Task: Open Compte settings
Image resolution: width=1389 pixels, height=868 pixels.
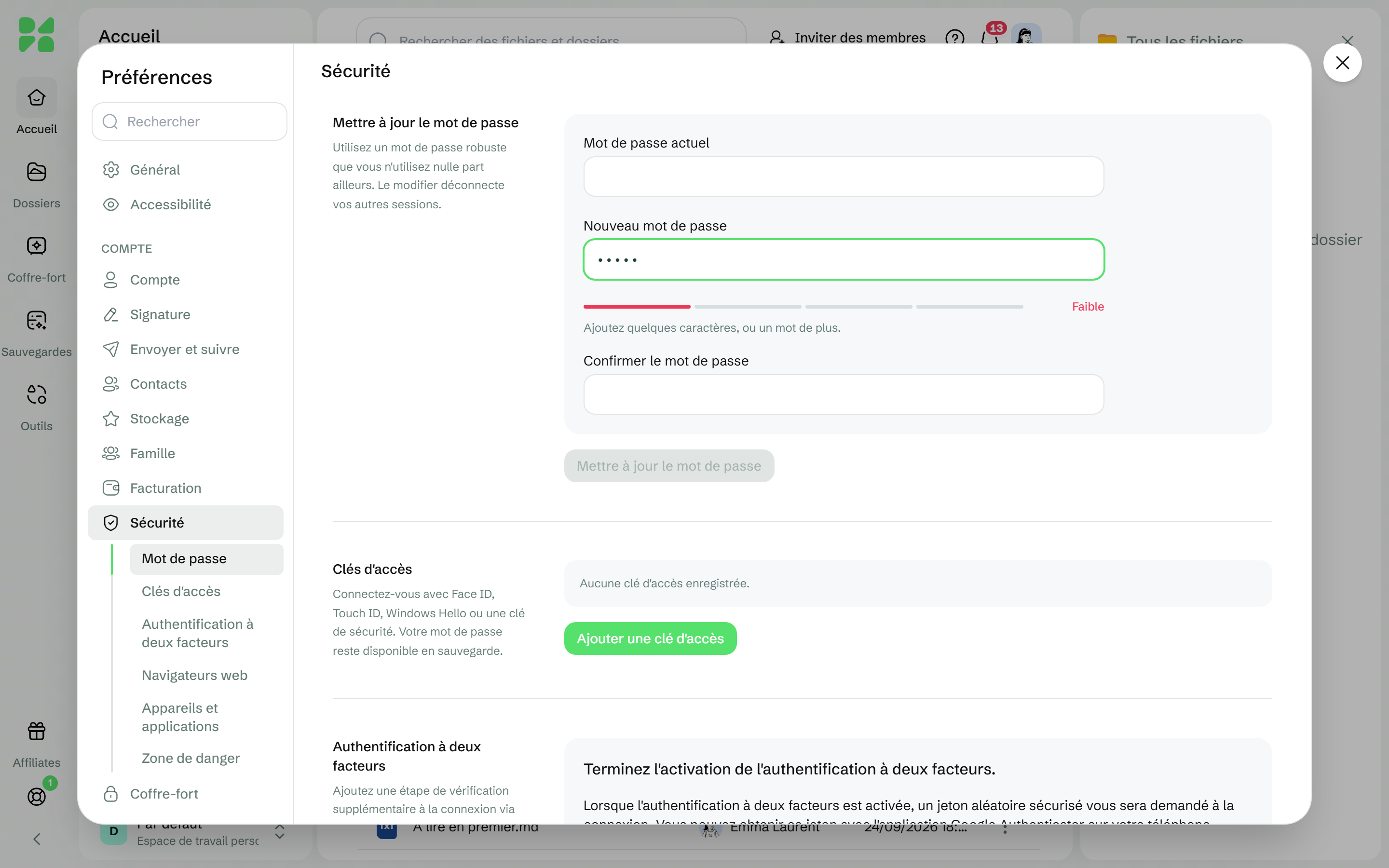Action: 185,280
